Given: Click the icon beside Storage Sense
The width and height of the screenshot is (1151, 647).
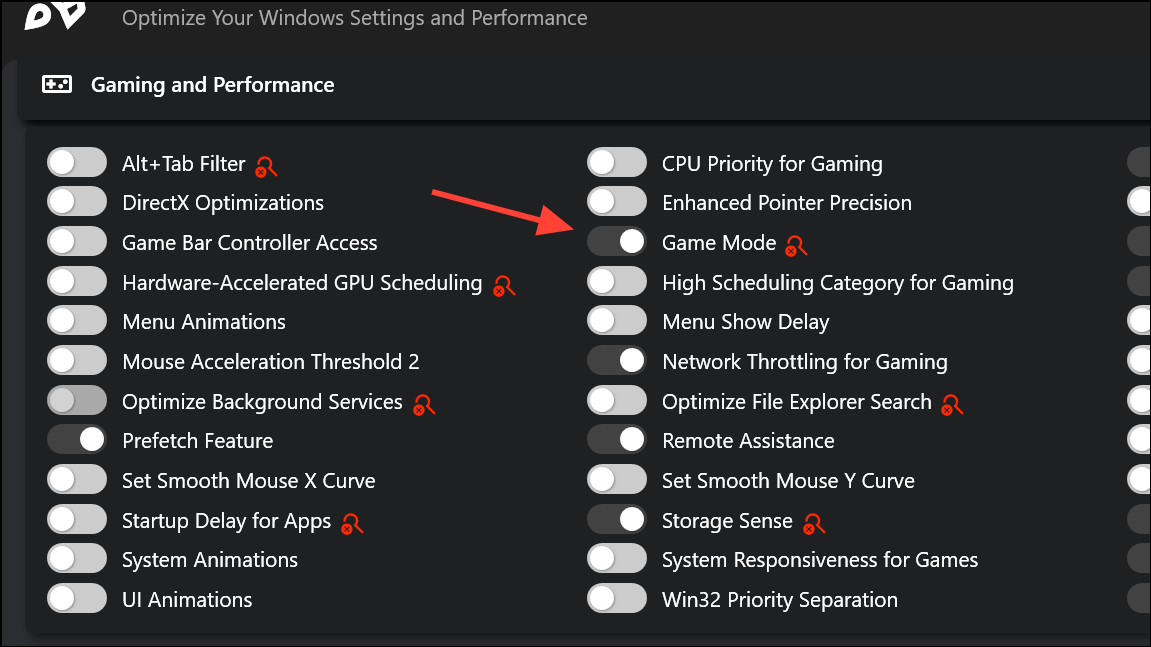Looking at the screenshot, I should click(x=813, y=524).
